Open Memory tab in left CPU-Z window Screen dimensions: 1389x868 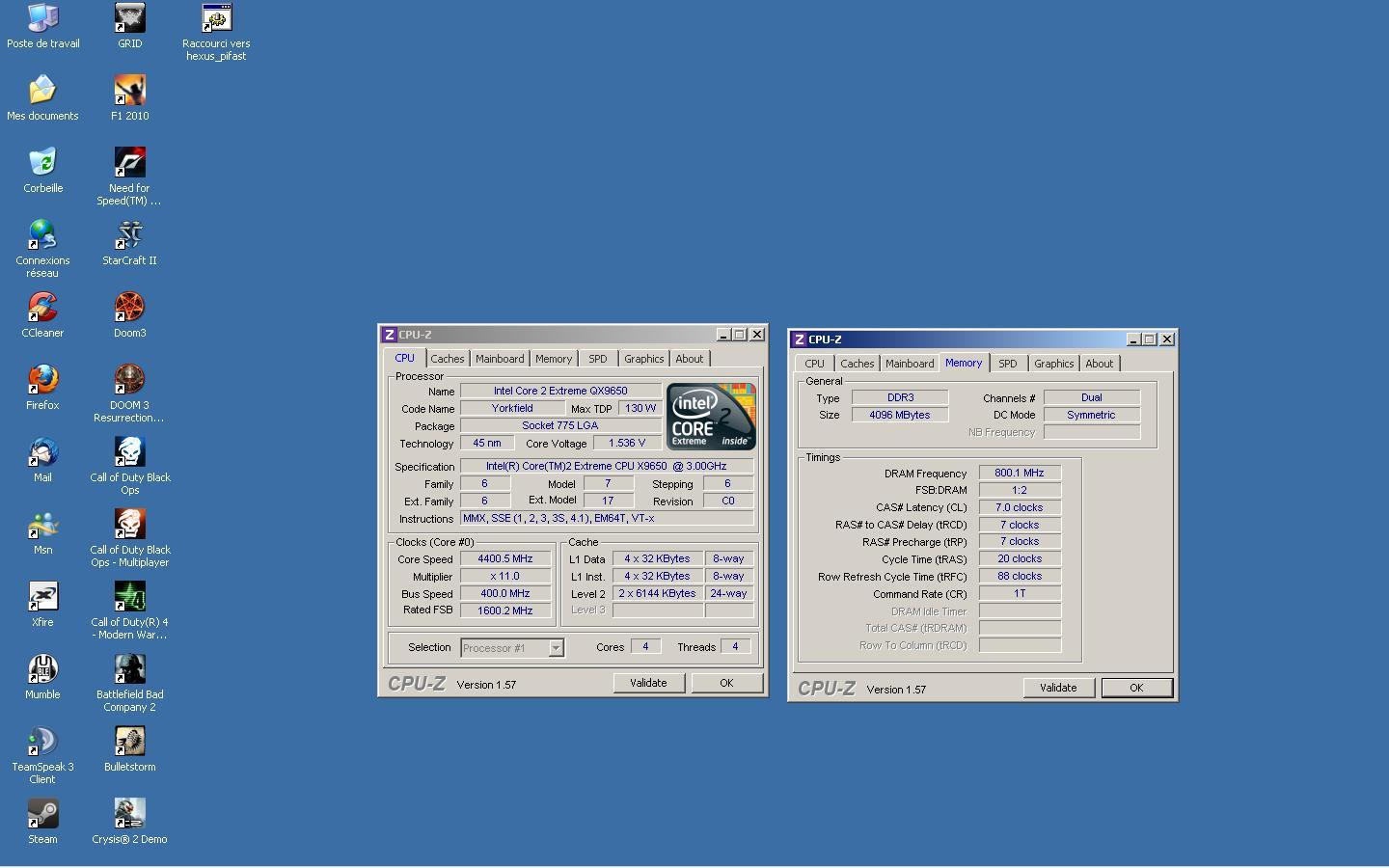(554, 359)
